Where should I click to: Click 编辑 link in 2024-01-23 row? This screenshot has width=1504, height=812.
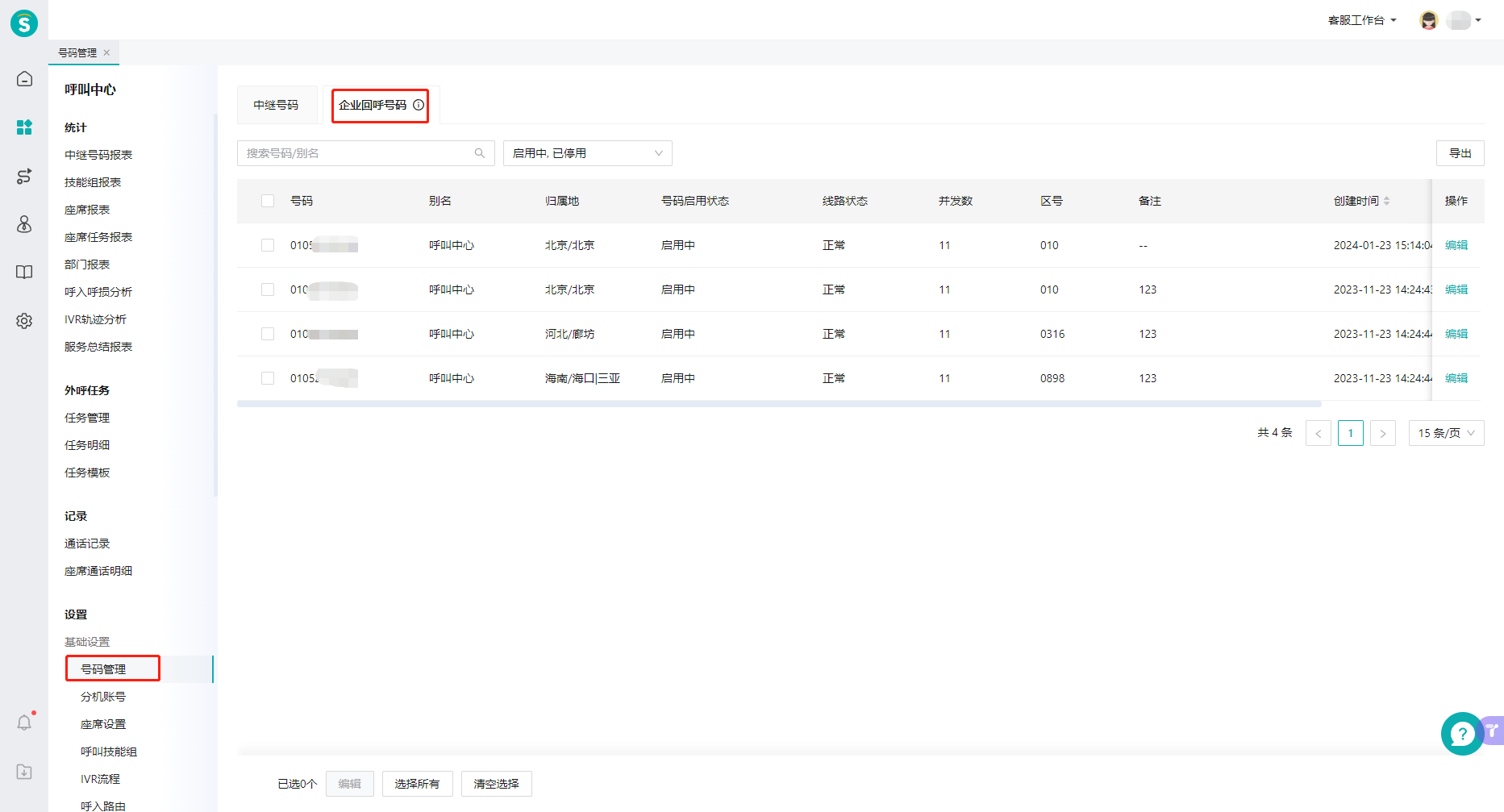tap(1456, 245)
